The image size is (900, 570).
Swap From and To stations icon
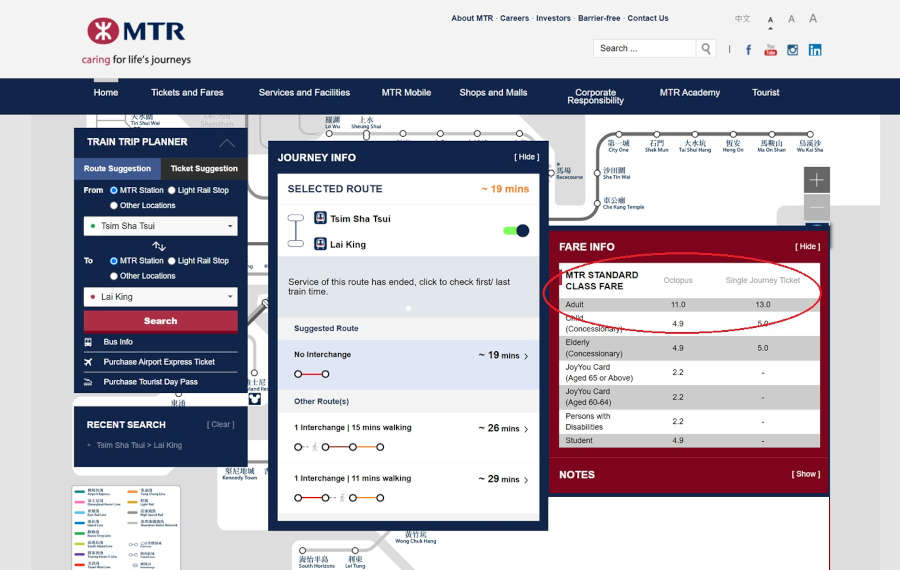click(x=159, y=246)
